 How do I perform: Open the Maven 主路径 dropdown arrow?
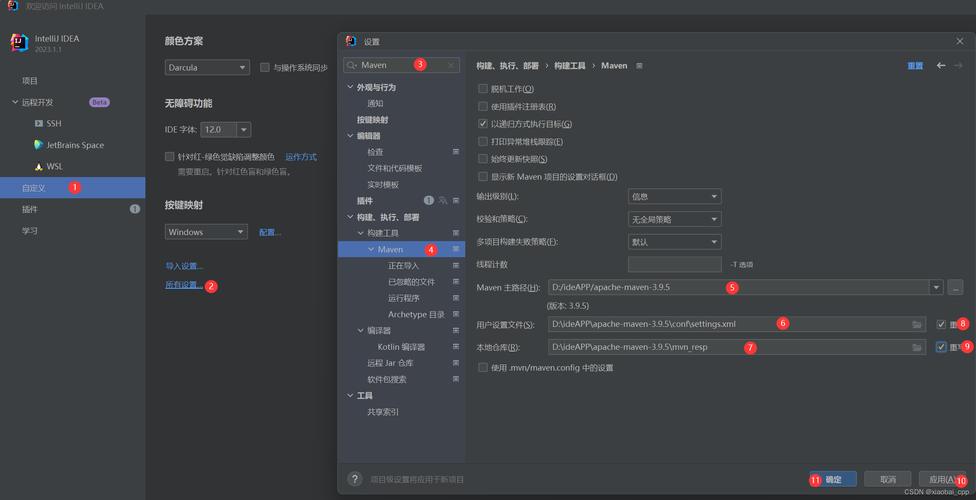pyautogui.click(x=936, y=287)
